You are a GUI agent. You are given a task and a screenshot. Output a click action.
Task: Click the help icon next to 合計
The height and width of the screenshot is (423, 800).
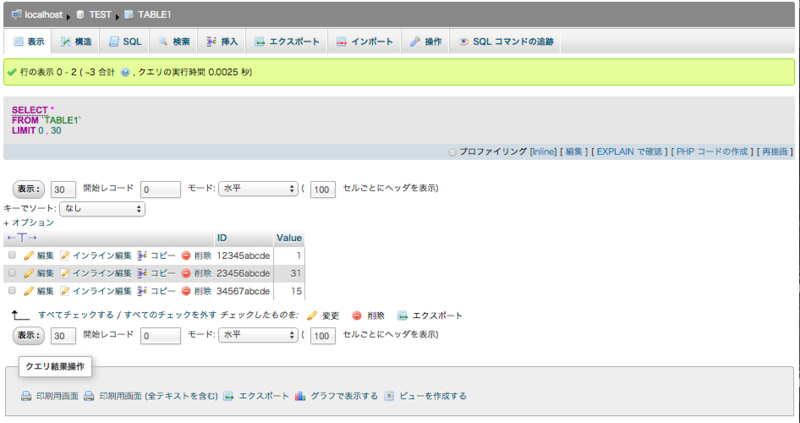coord(125,72)
